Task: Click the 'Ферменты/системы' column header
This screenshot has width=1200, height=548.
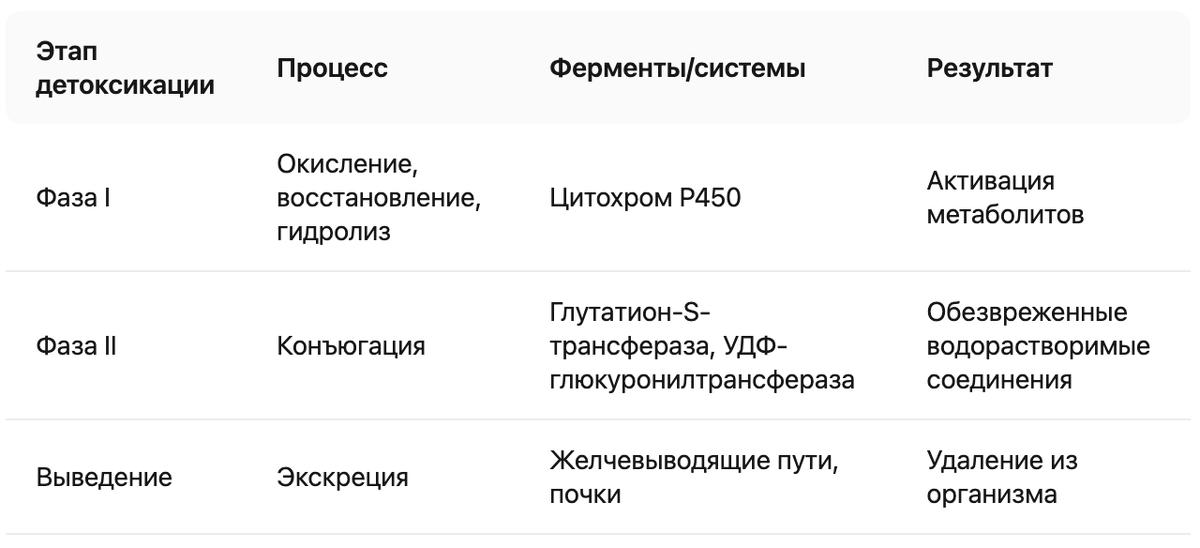Action: pyautogui.click(x=678, y=68)
